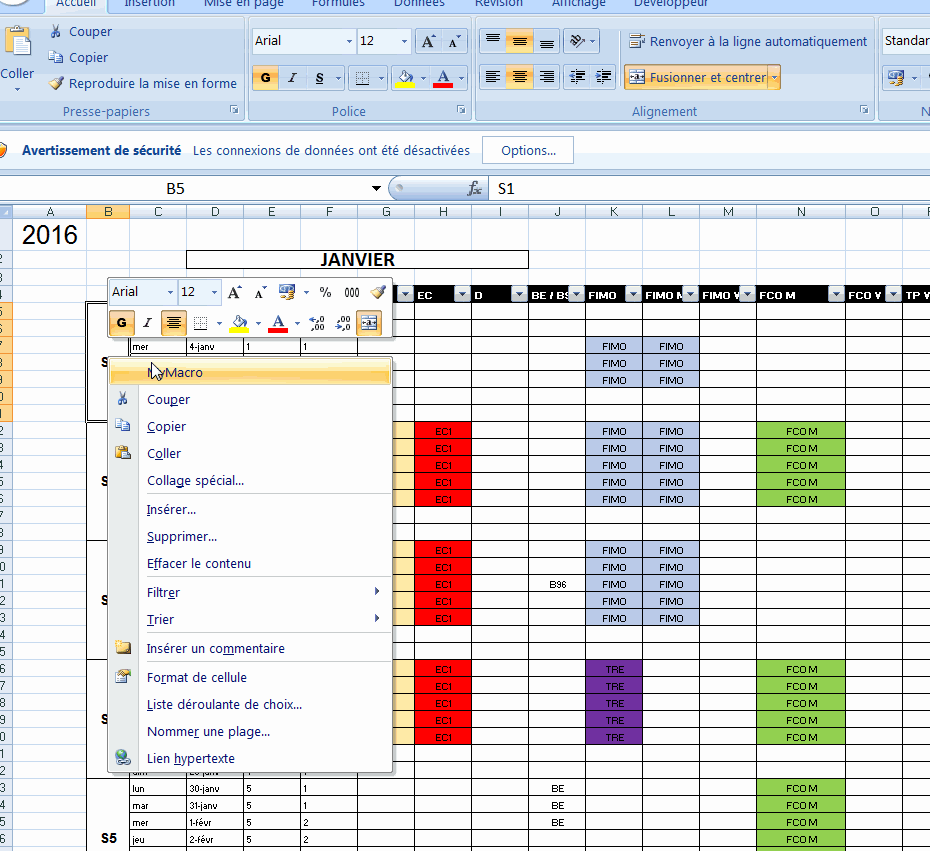Open font color dropdown arrow in ribbon

coord(461,78)
